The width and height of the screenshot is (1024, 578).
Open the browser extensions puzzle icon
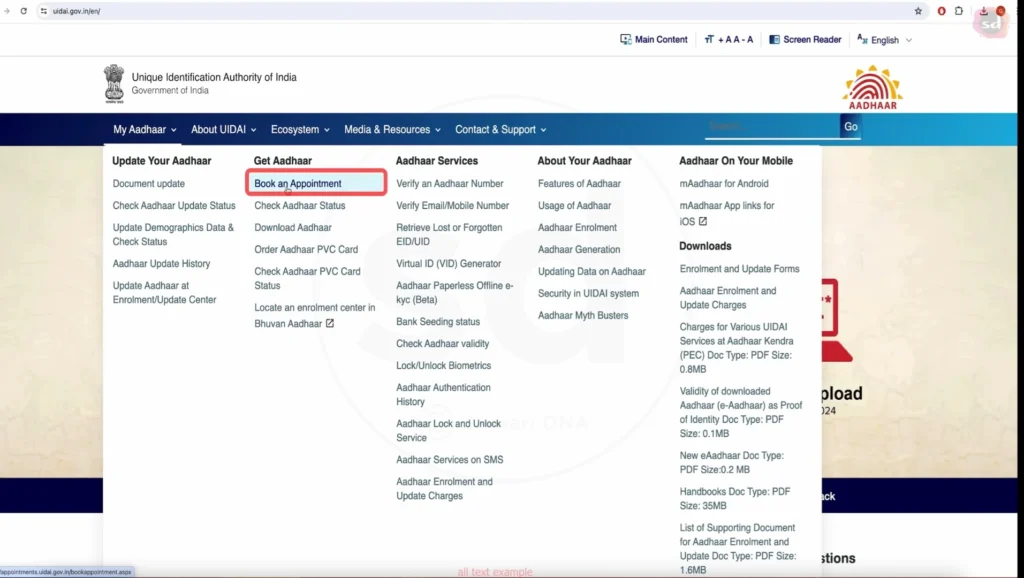960,11
